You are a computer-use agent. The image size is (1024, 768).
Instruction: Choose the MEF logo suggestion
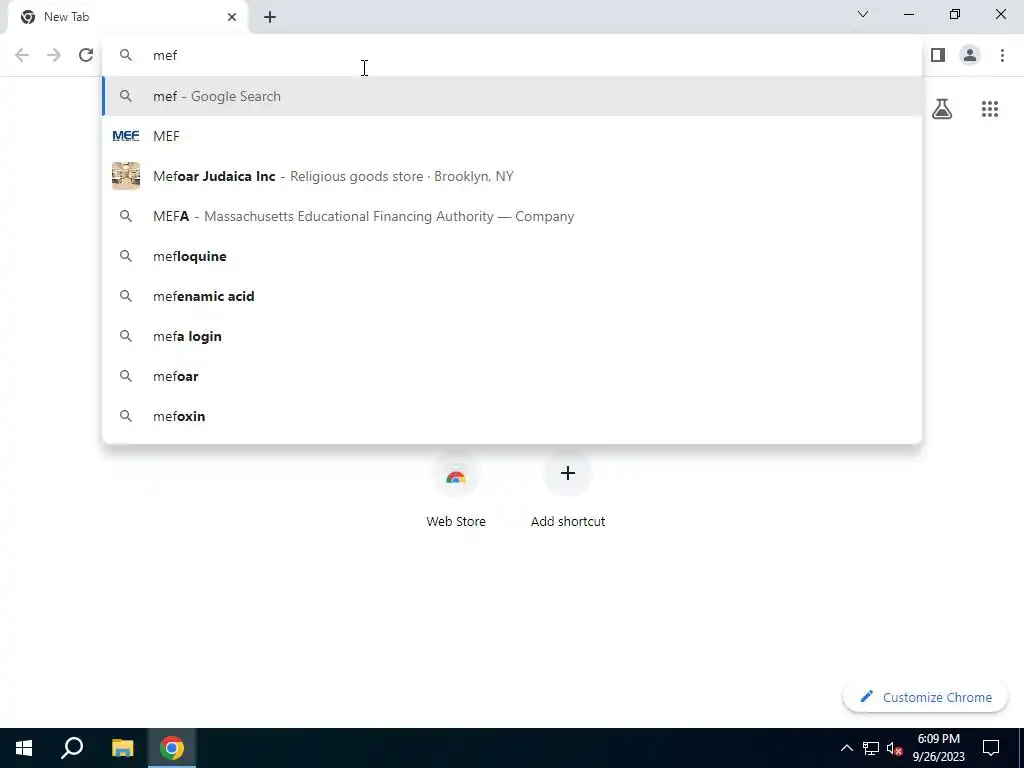[512, 136]
